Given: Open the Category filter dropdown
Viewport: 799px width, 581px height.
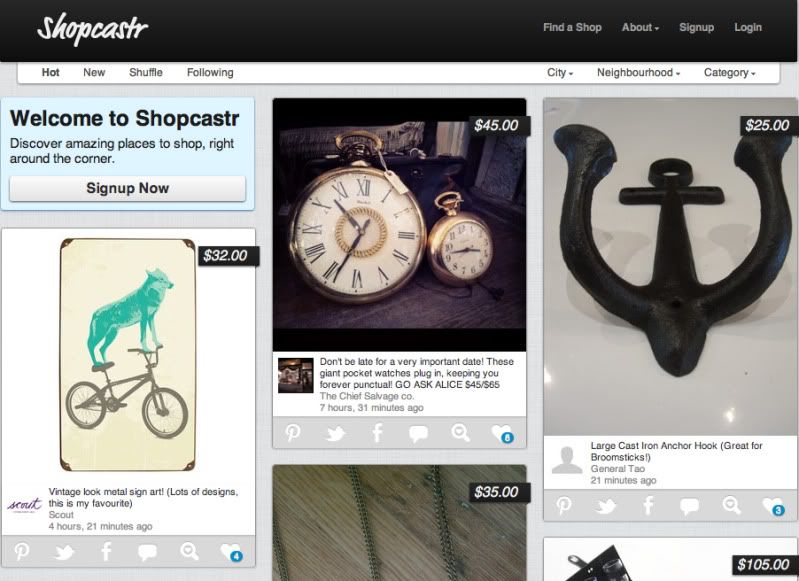Looking at the screenshot, I should pyautogui.click(x=730, y=73).
